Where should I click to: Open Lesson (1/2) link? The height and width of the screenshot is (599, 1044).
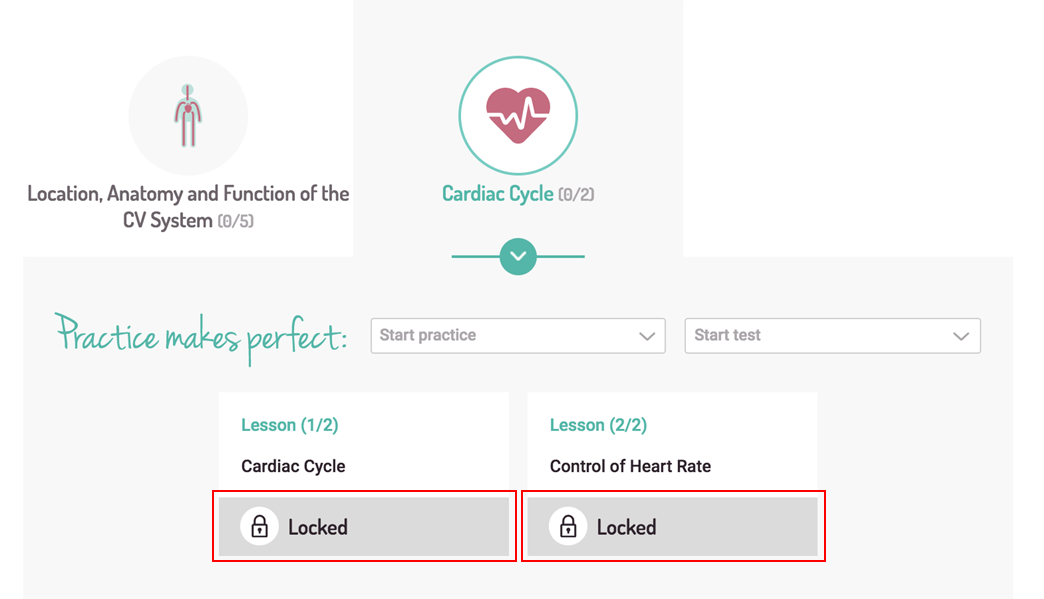pyautogui.click(x=290, y=425)
